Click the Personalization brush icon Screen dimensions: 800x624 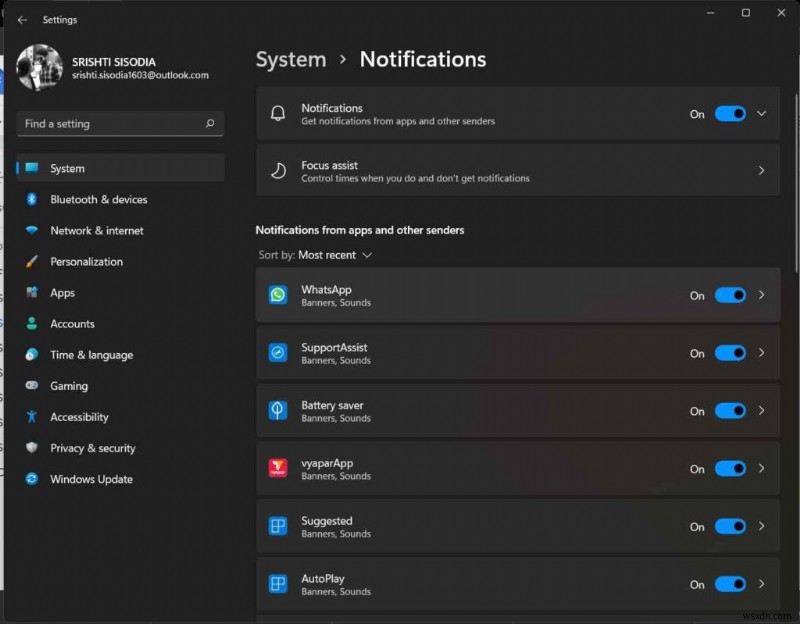pyautogui.click(x=30, y=261)
